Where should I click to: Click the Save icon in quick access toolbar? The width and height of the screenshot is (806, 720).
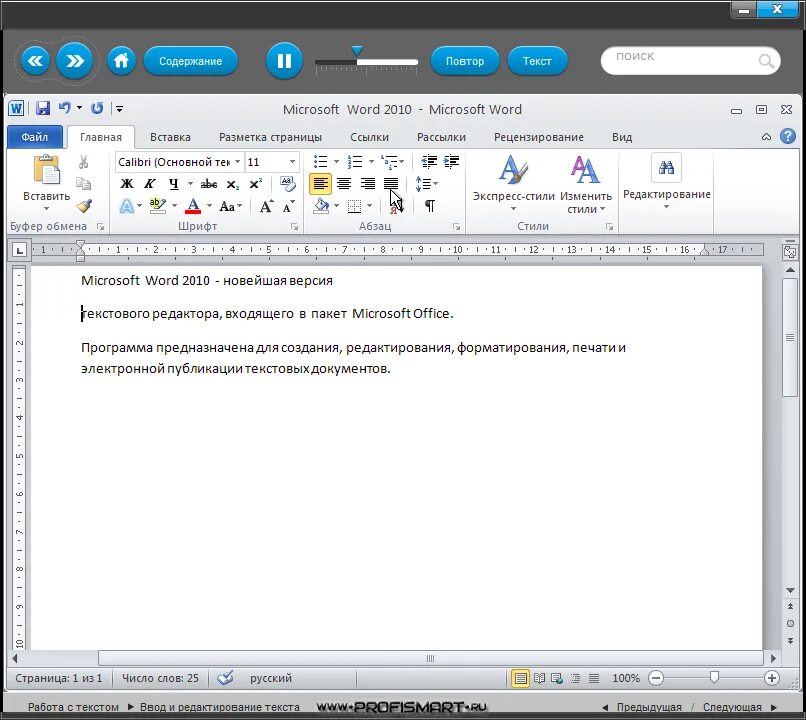[x=43, y=108]
